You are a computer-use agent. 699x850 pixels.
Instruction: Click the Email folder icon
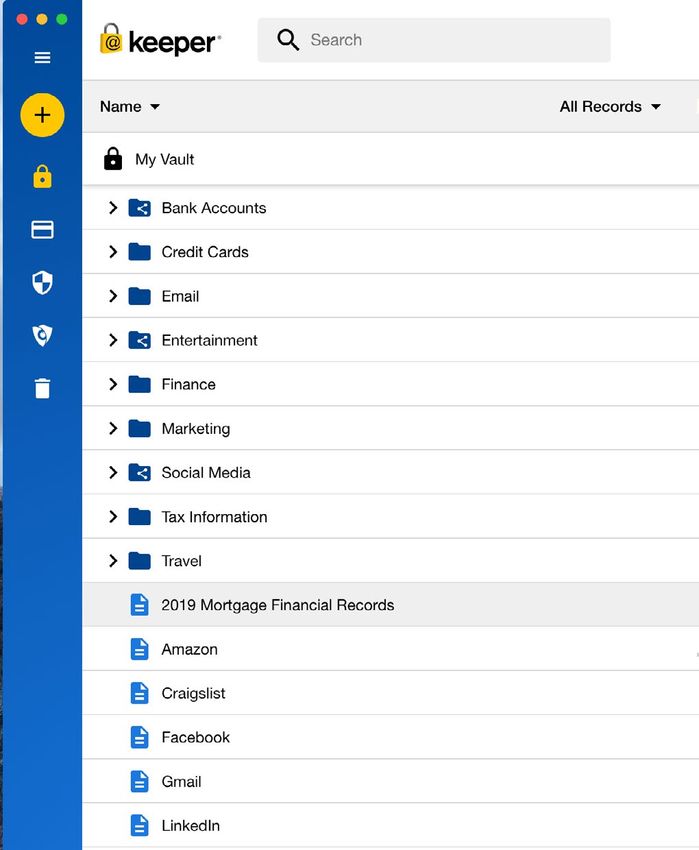(x=139, y=296)
